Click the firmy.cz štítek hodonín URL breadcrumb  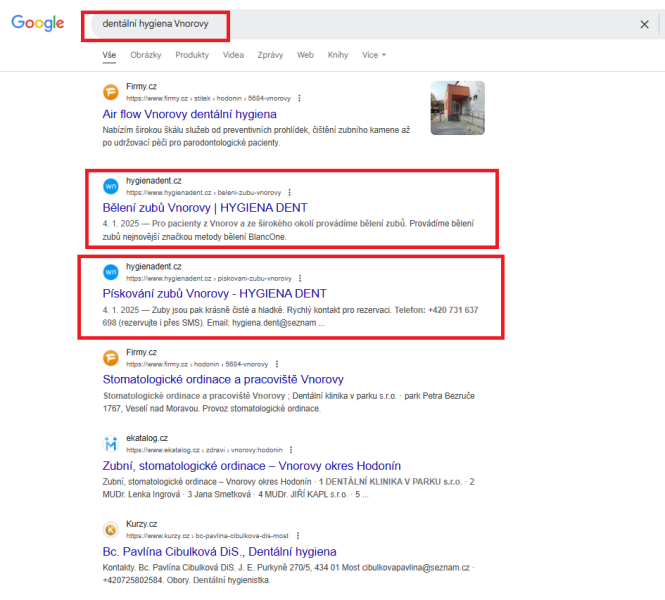click(208, 98)
